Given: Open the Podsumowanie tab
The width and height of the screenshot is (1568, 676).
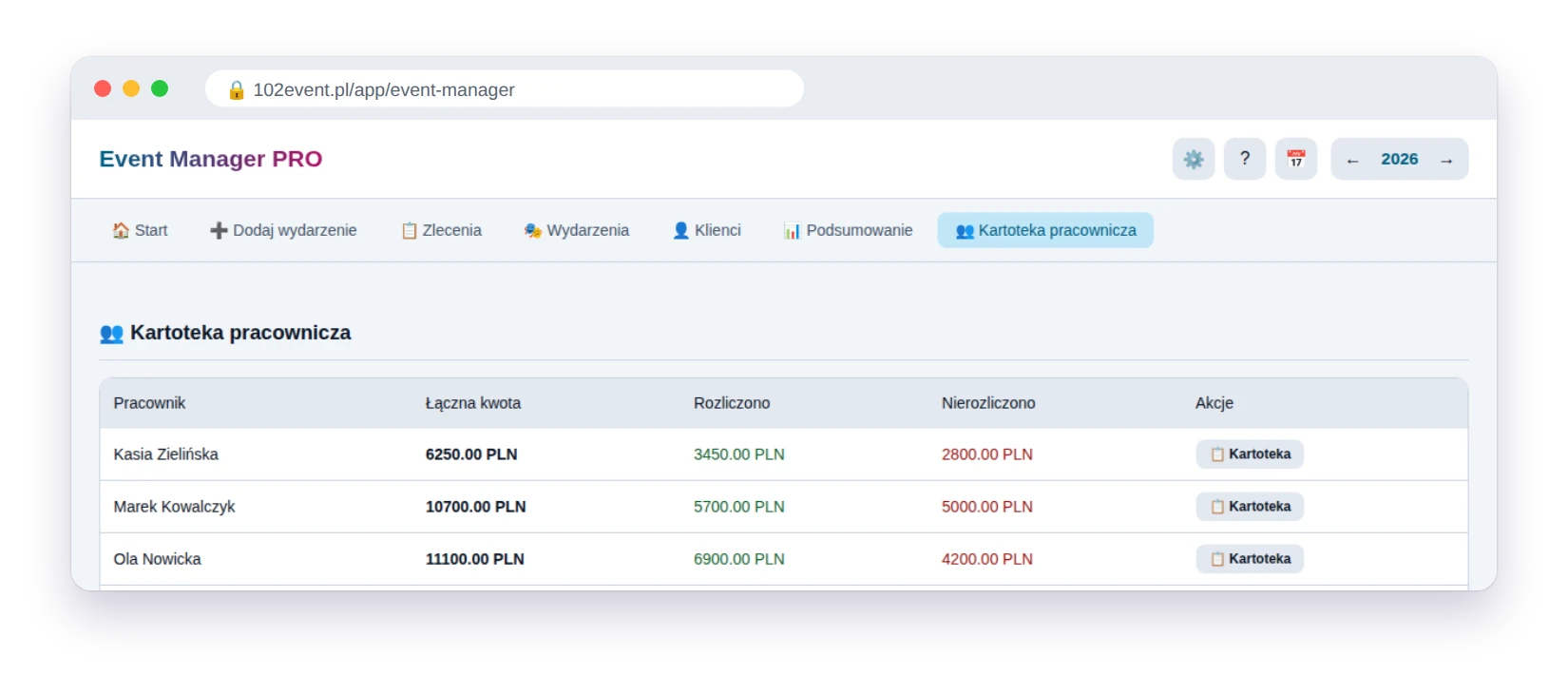Looking at the screenshot, I should (848, 230).
